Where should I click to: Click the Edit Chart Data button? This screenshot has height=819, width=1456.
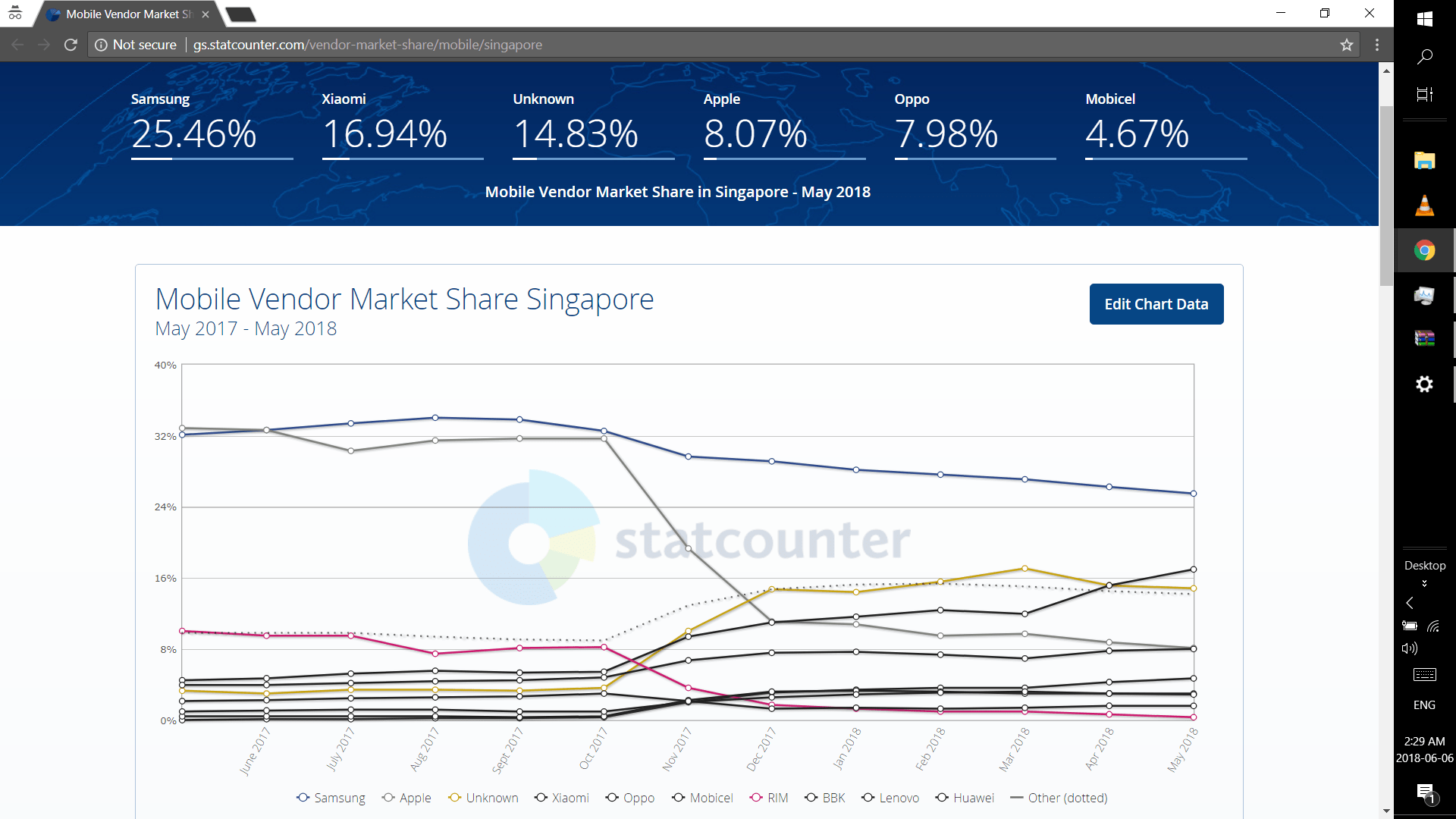pyautogui.click(x=1156, y=303)
